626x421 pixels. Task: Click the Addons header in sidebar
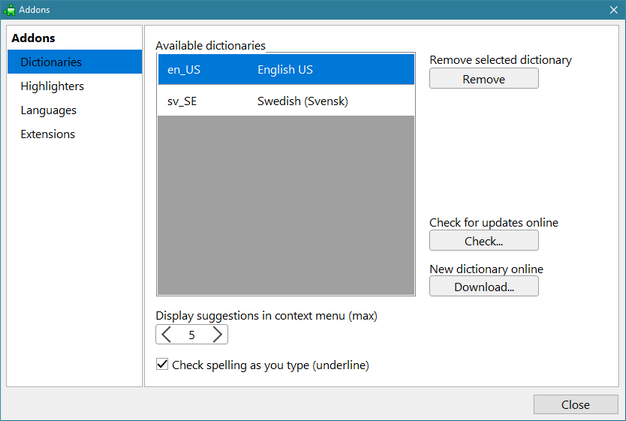click(x=33, y=39)
